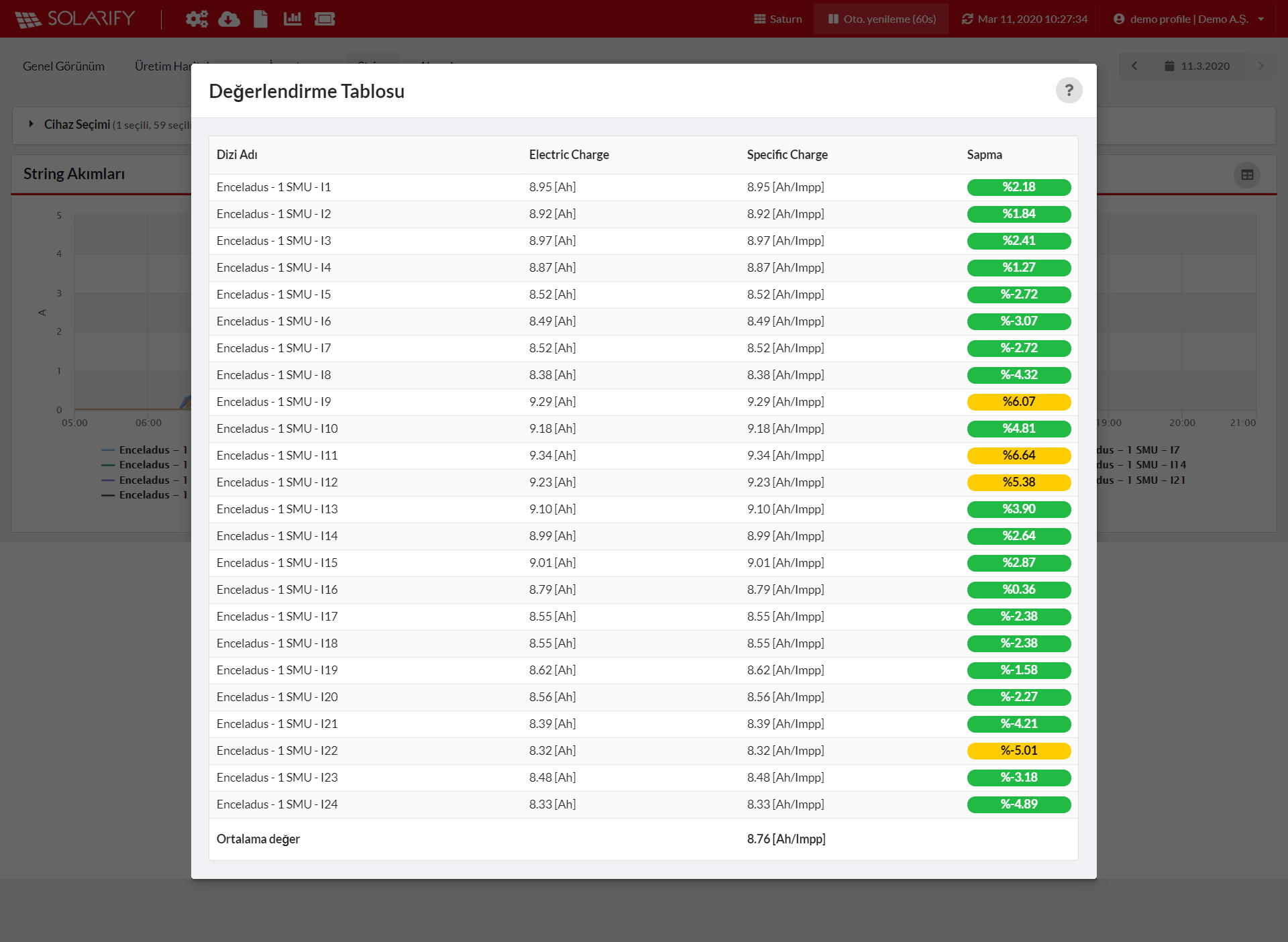Click the 8.32 [Ah] electric charge value
1288x942 pixels.
552,751
